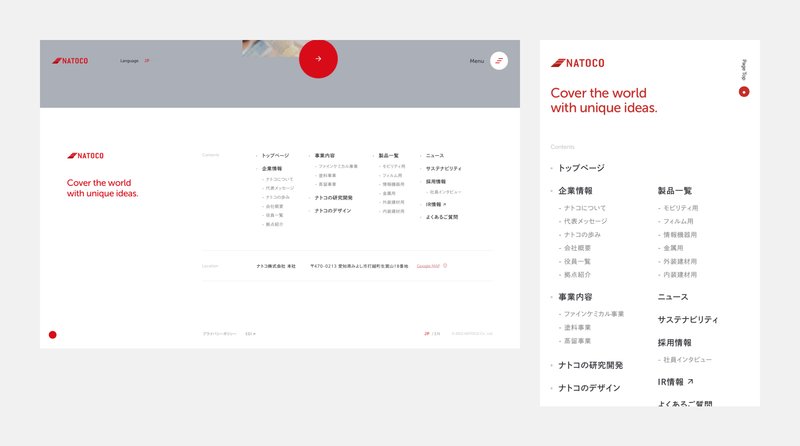The width and height of the screenshot is (800, 446).
Task: Open 拠点紹介 in mobile view
Action: [x=577, y=275]
